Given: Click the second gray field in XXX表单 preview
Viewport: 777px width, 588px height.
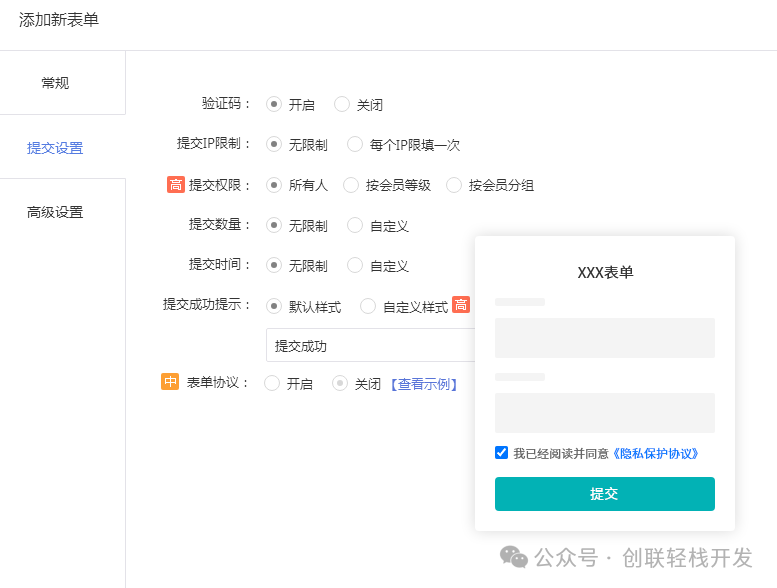Looking at the screenshot, I should pos(605,413).
